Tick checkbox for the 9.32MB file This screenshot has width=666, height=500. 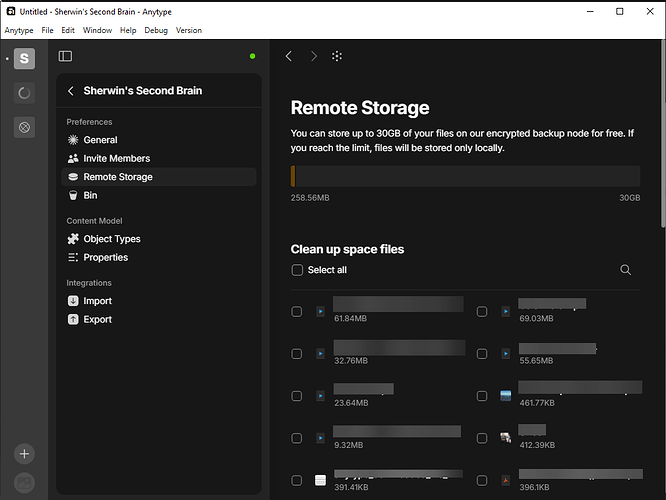[x=296, y=438]
